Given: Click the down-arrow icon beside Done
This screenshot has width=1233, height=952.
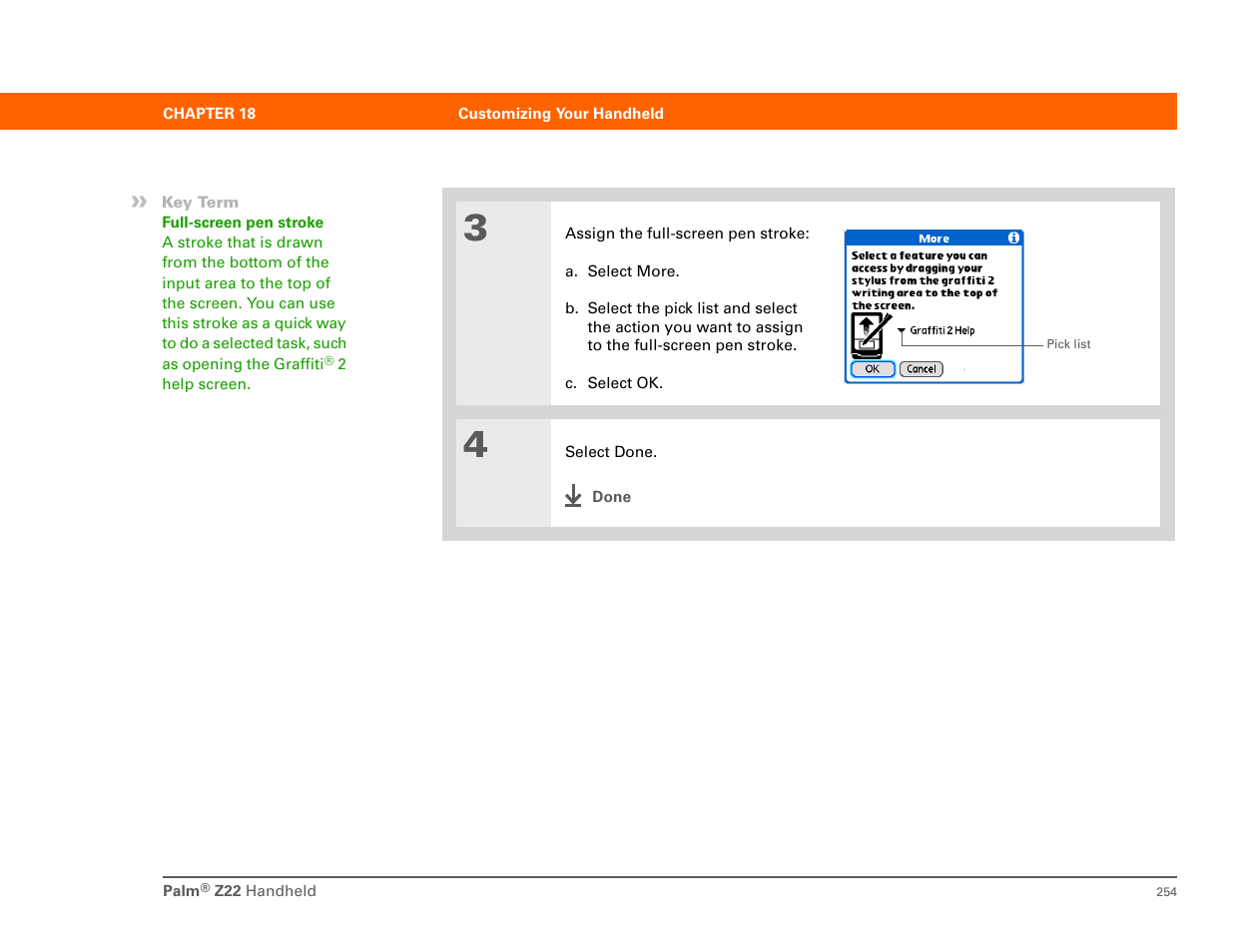Looking at the screenshot, I should [573, 496].
